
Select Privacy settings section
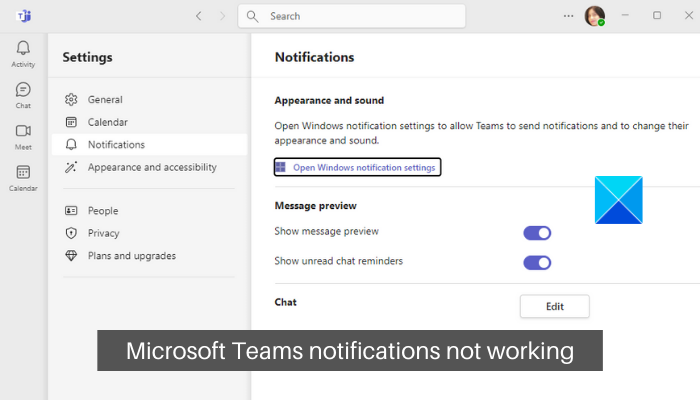tap(150, 233)
